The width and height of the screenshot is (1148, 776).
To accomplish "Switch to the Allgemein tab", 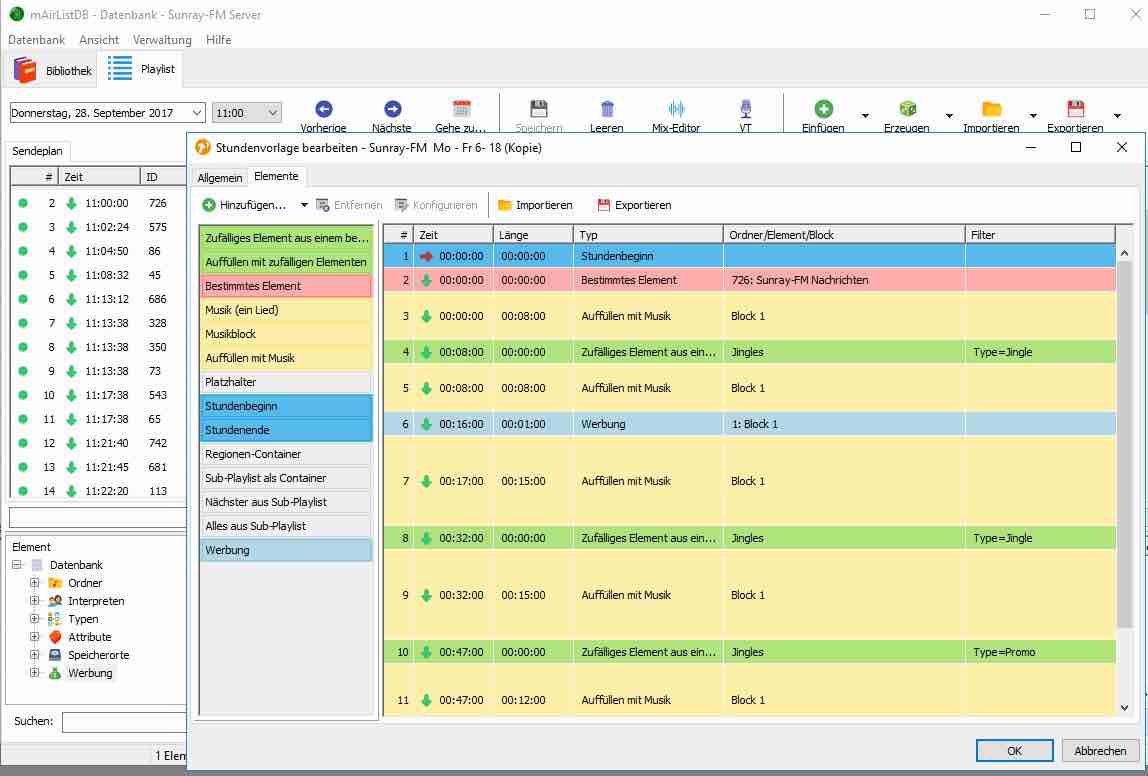I will [x=219, y=177].
